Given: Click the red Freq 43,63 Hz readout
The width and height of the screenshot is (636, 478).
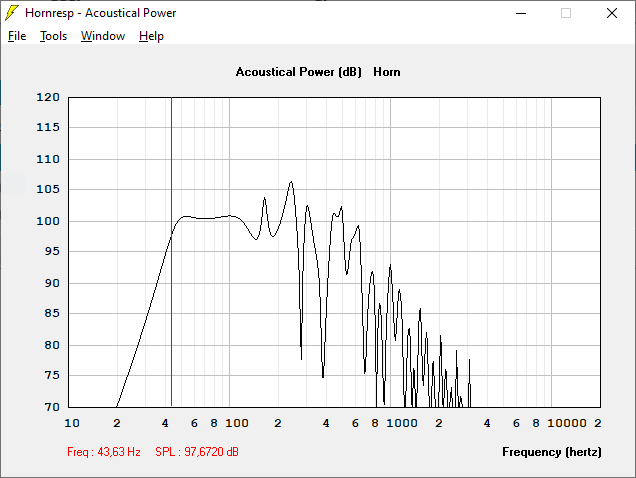Looking at the screenshot, I should 104,452.
